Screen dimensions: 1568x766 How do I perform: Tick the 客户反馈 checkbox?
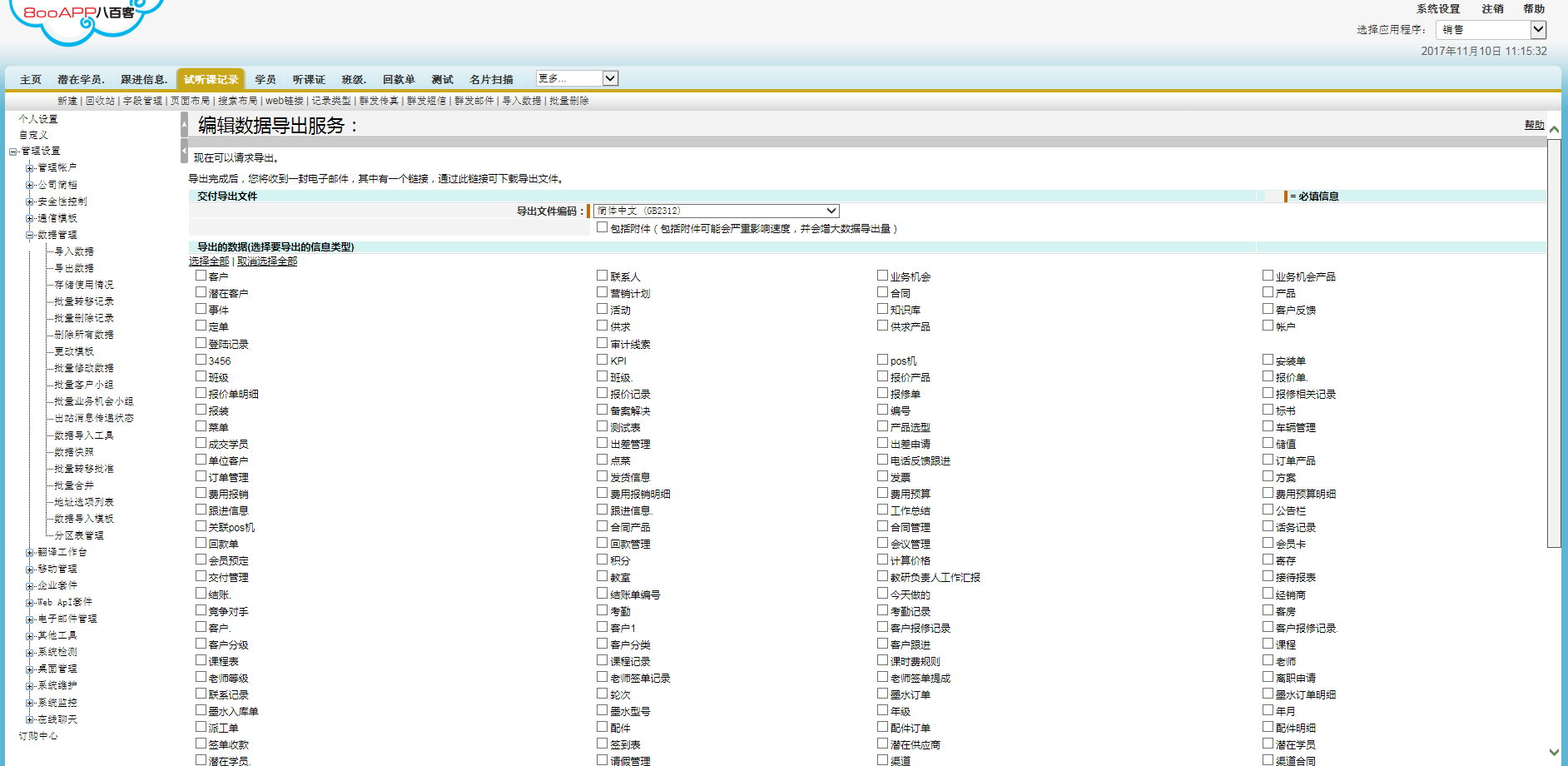(x=1268, y=309)
